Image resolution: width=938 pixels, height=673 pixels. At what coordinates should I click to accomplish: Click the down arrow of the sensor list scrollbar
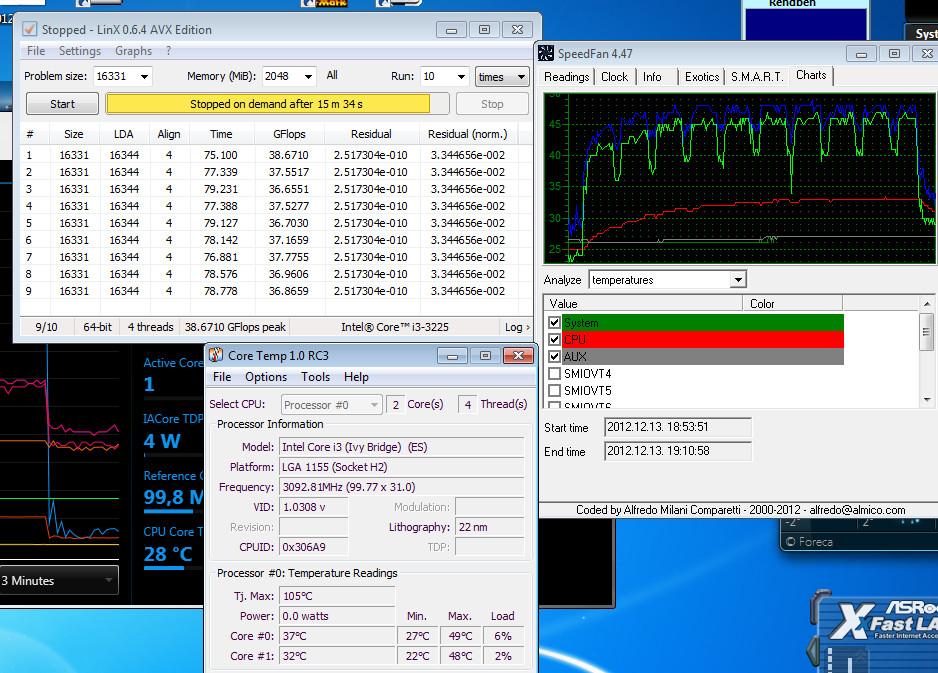pyautogui.click(x=927, y=400)
